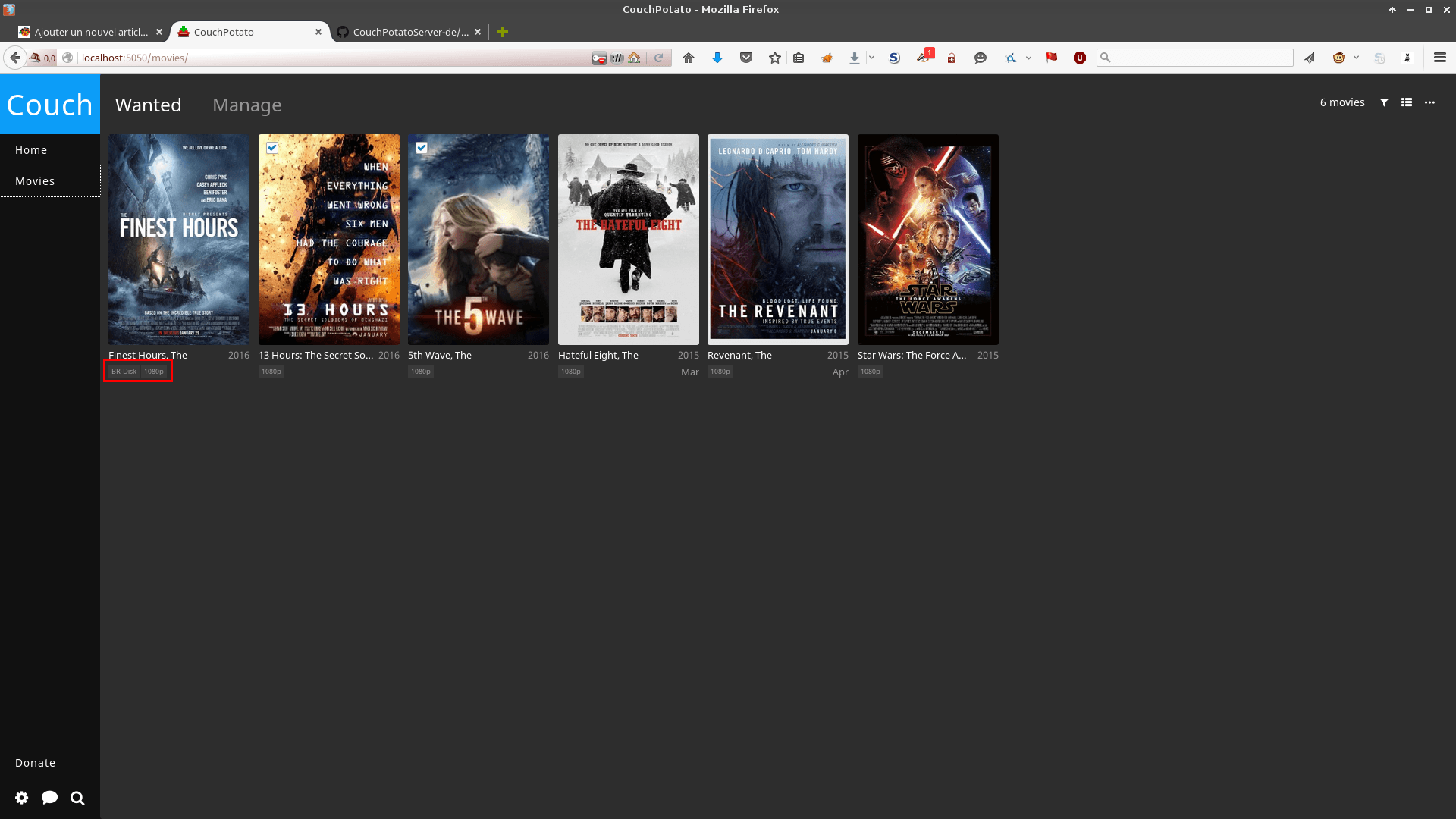
Task: Open the Firefox hamburger menu
Action: pyautogui.click(x=1440, y=58)
